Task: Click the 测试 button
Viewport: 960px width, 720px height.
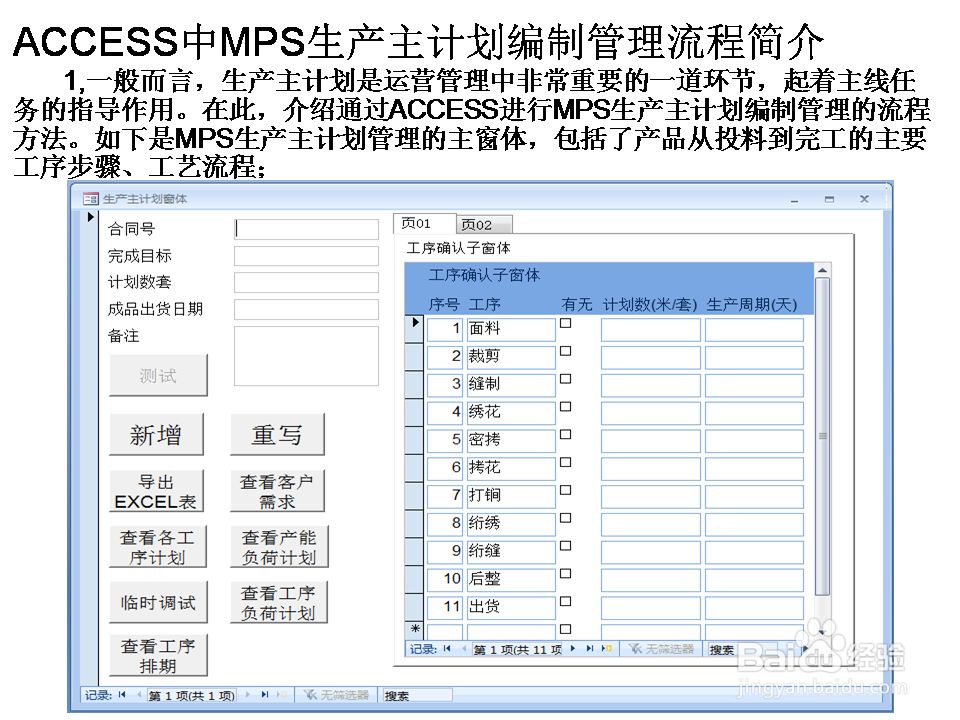Action: click(158, 375)
